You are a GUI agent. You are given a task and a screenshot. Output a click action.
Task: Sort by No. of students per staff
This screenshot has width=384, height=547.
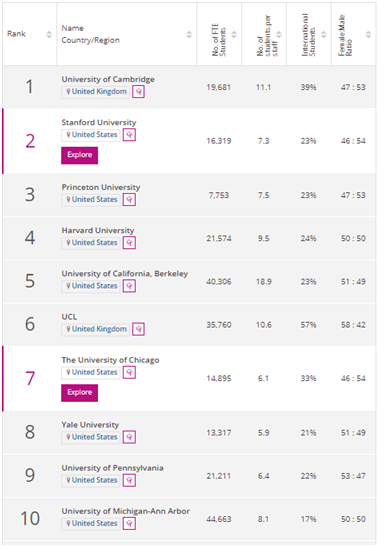279,34
